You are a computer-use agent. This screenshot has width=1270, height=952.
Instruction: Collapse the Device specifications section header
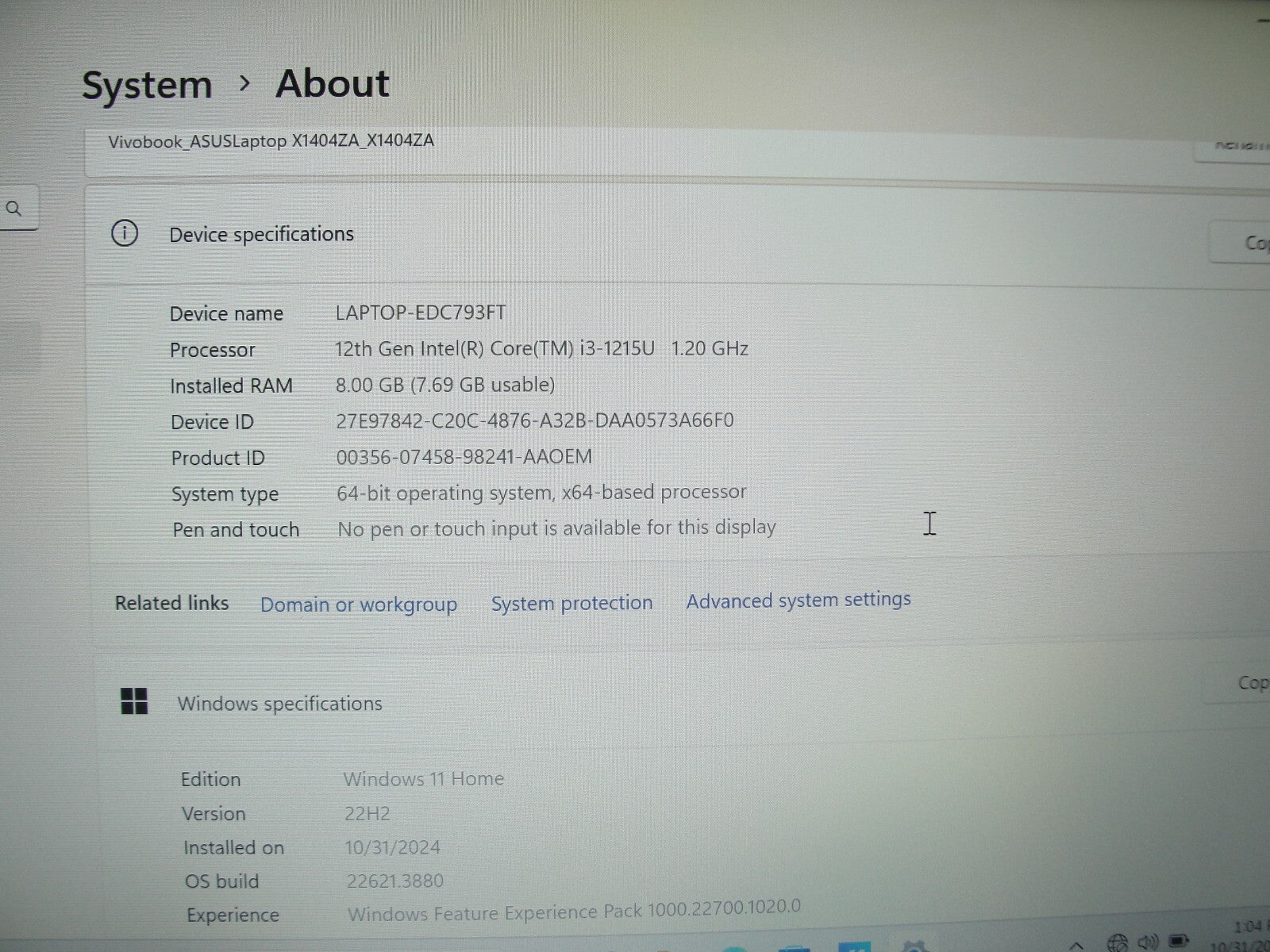(x=635, y=235)
